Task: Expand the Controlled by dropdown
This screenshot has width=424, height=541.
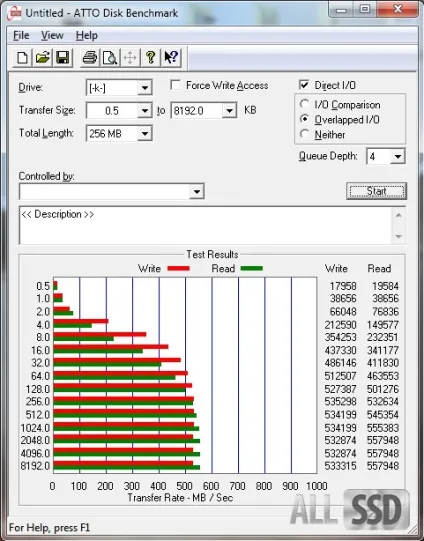Action: pos(197,191)
